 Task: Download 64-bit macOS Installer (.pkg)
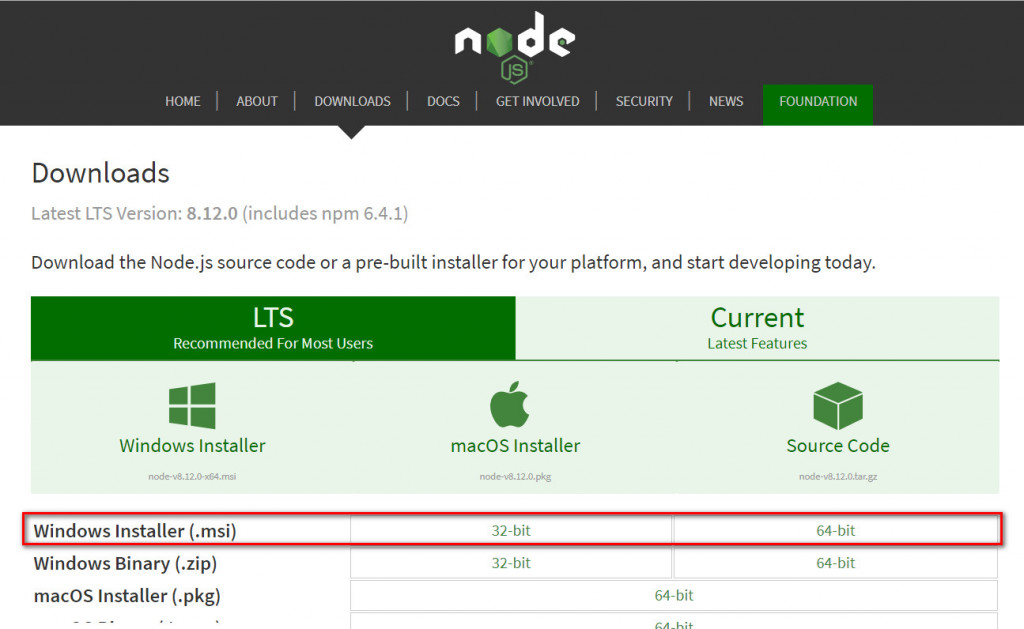(x=674, y=595)
